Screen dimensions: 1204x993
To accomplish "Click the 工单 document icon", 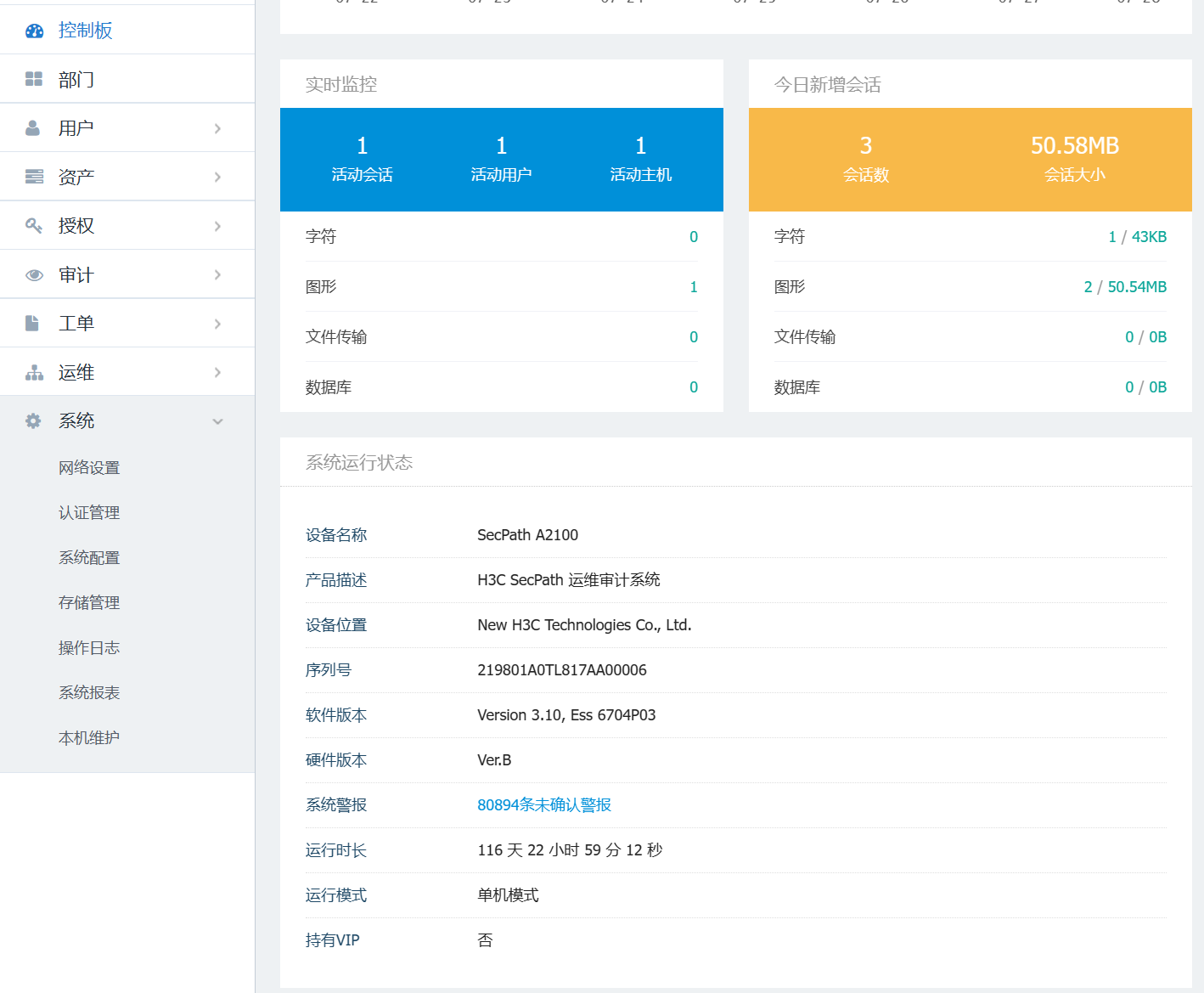I will (x=32, y=323).
